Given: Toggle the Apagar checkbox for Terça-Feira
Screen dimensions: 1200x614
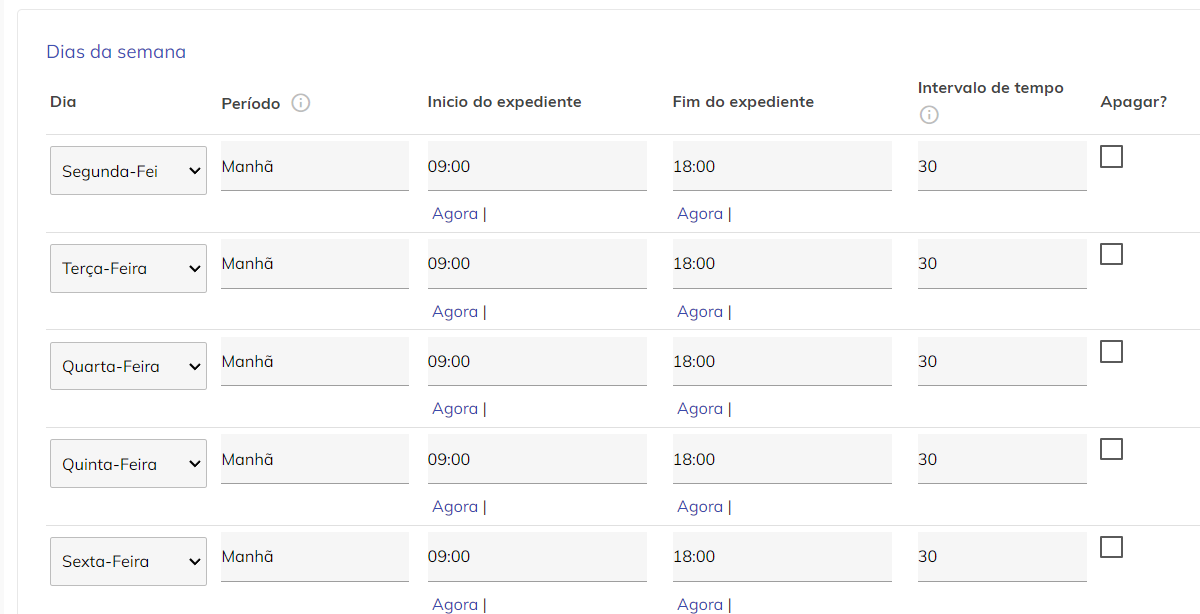Looking at the screenshot, I should point(1111,254).
